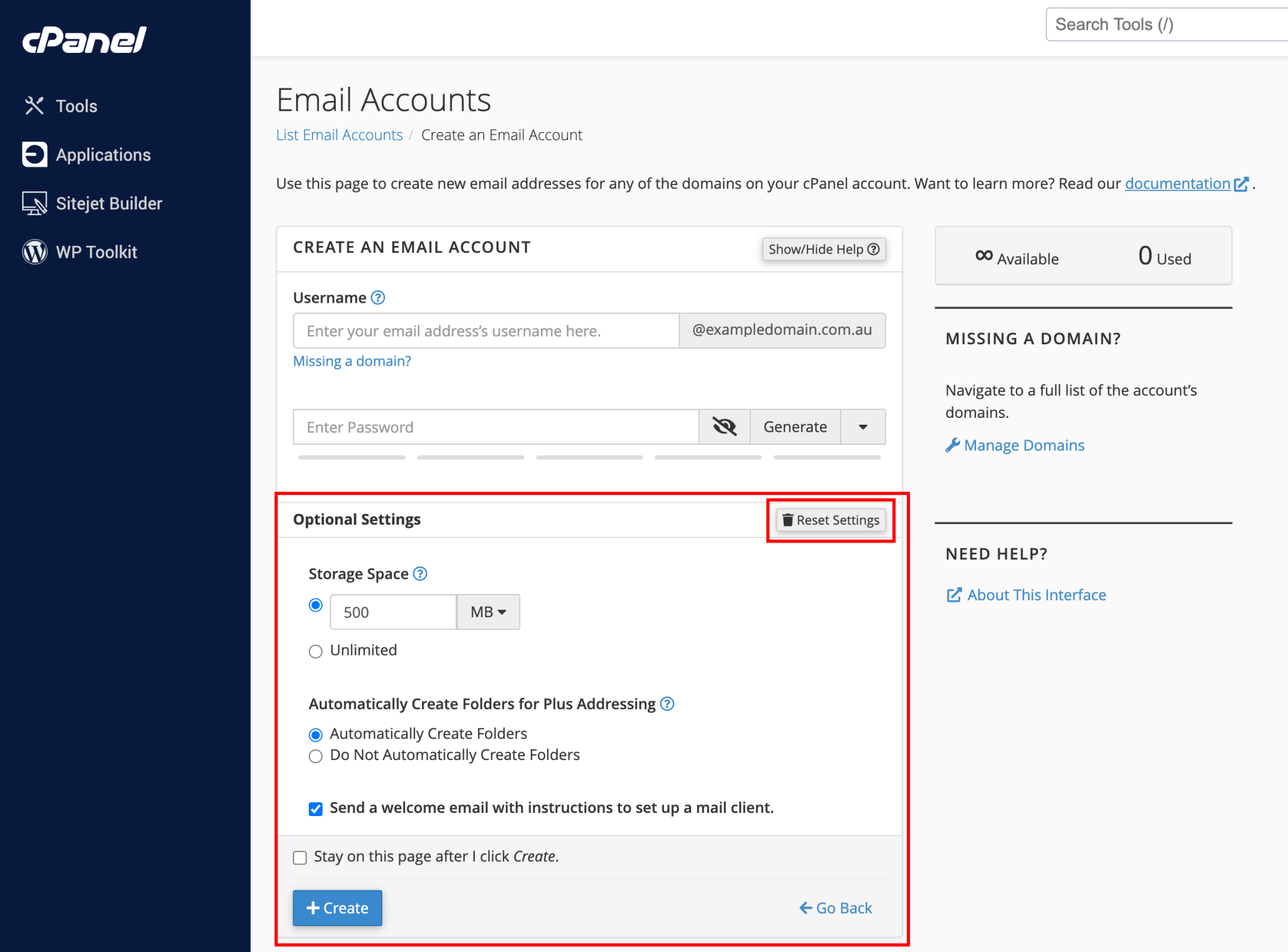Select Unlimited storage space
The width and height of the screenshot is (1288, 952).
point(315,651)
